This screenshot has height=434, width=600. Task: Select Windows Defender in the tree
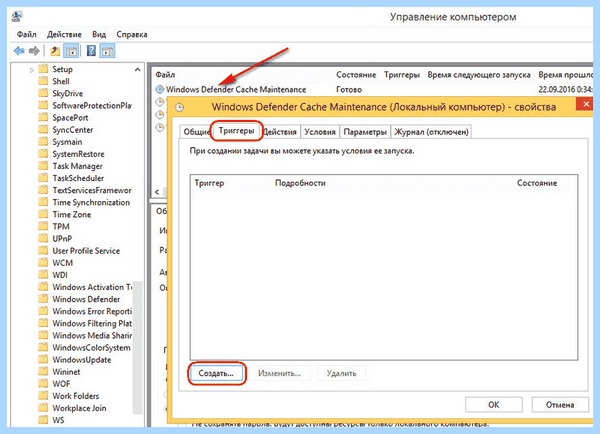click(x=86, y=299)
